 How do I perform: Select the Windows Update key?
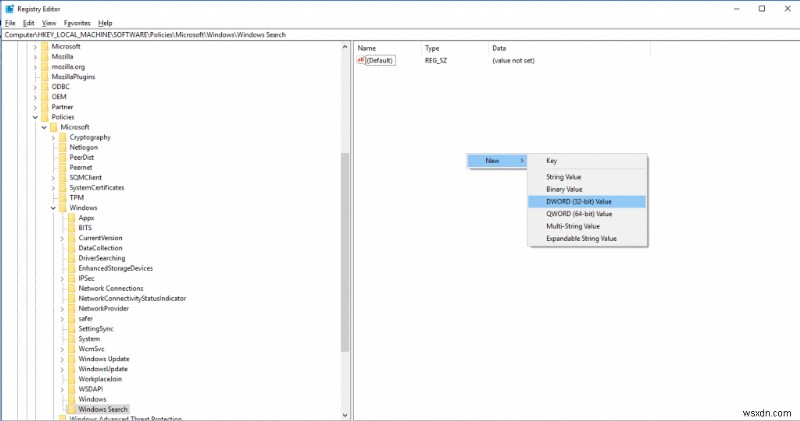pyautogui.click(x=104, y=359)
